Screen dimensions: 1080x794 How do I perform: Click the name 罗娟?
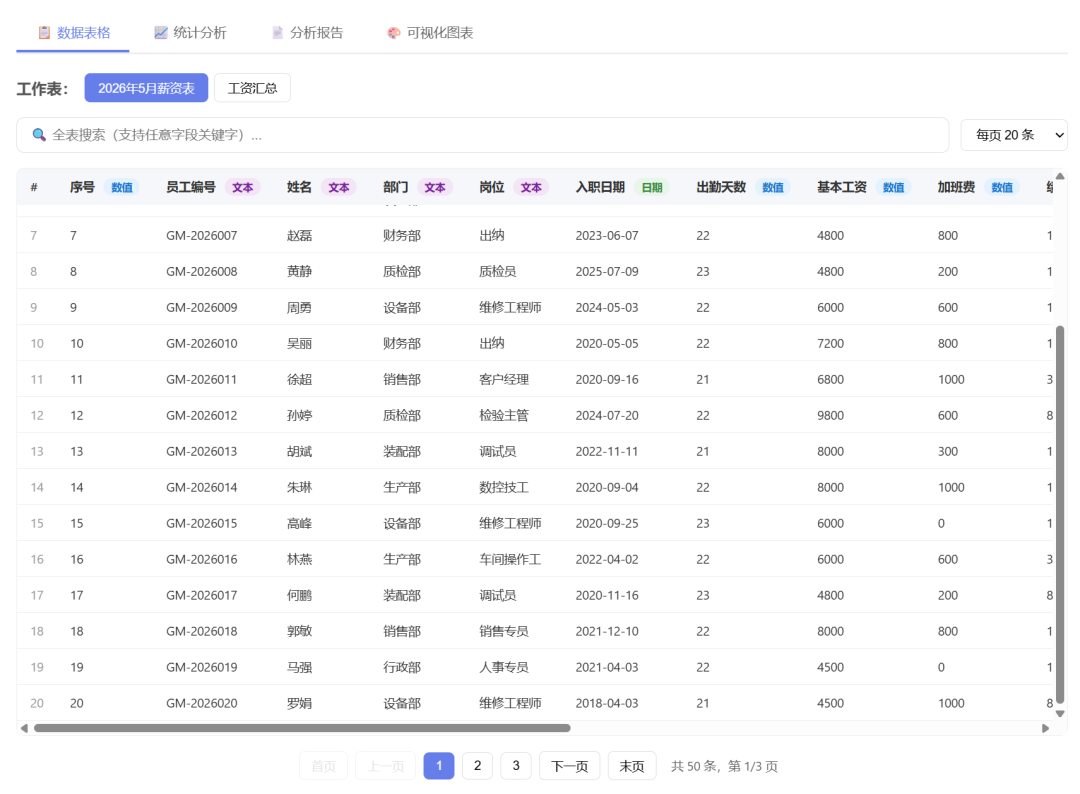pos(300,703)
